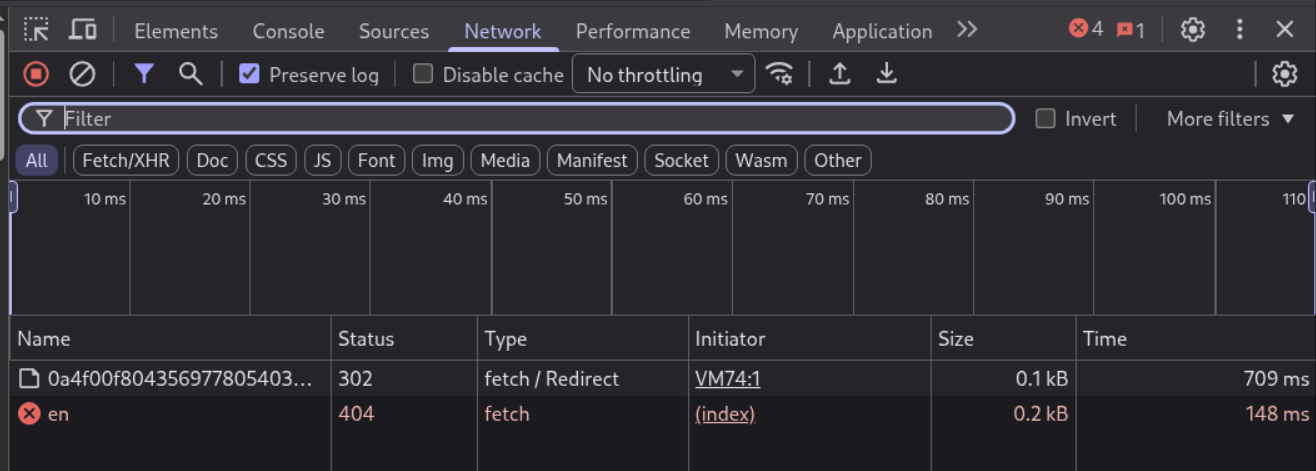Switch to the Console tab
This screenshot has width=1316, height=471.
click(288, 31)
